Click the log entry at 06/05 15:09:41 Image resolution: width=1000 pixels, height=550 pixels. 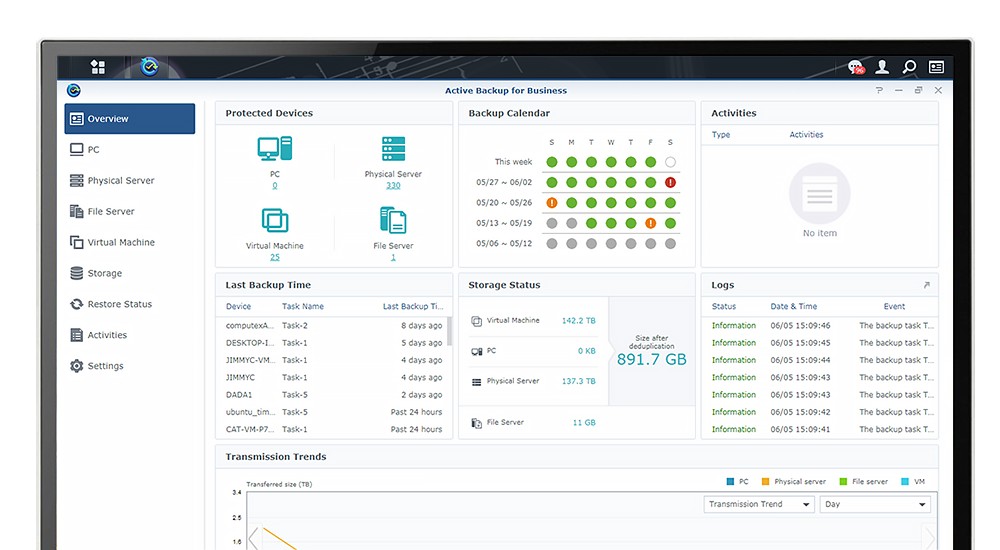coord(822,429)
